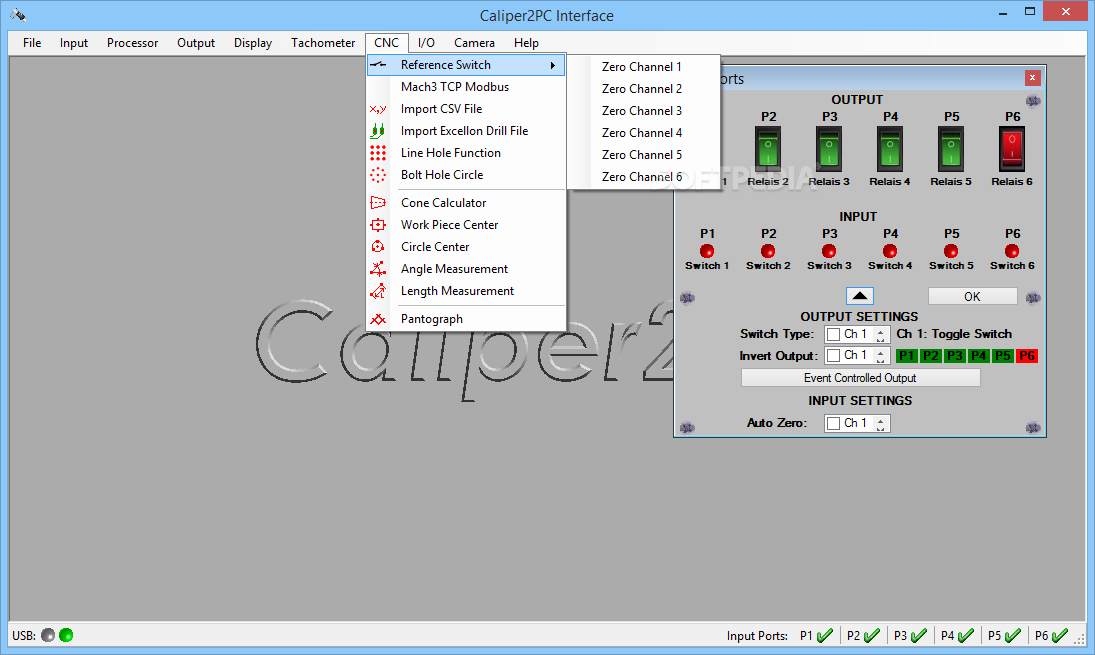Click the red P6 output indicator swatch
1095x655 pixels.
pyautogui.click(x=1027, y=356)
